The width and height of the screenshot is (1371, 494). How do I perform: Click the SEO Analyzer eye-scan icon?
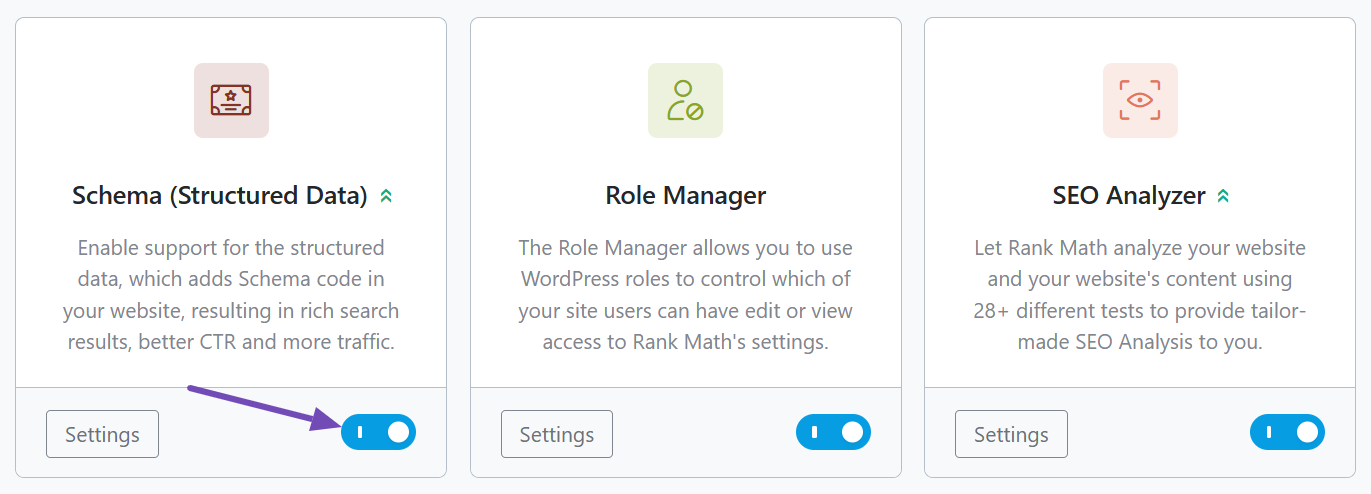1140,100
